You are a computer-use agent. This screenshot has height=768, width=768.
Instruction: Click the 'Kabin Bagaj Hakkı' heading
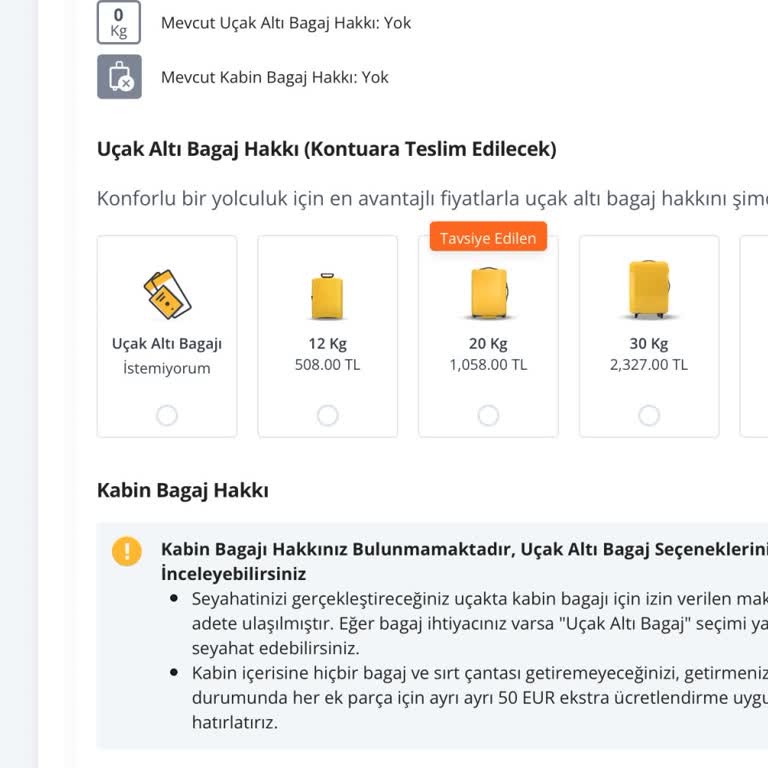183,490
